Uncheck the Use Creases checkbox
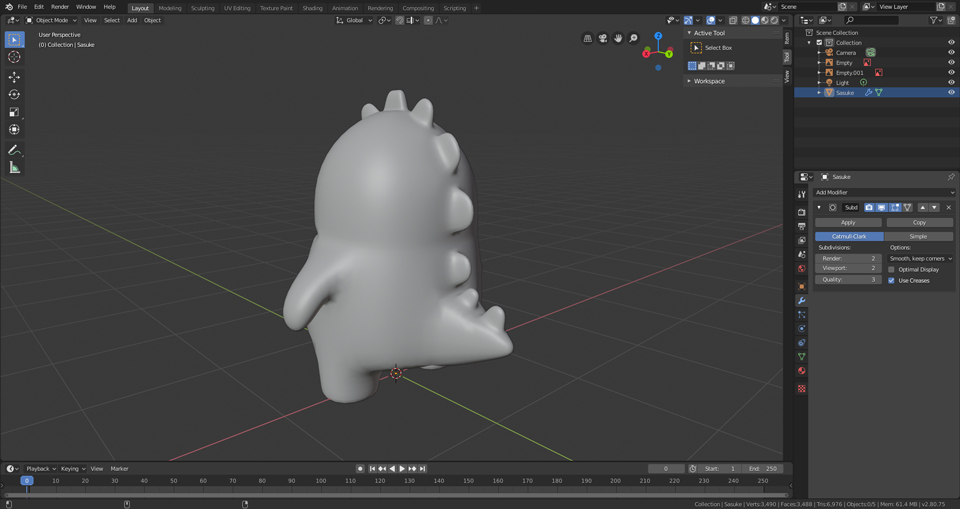 [891, 281]
